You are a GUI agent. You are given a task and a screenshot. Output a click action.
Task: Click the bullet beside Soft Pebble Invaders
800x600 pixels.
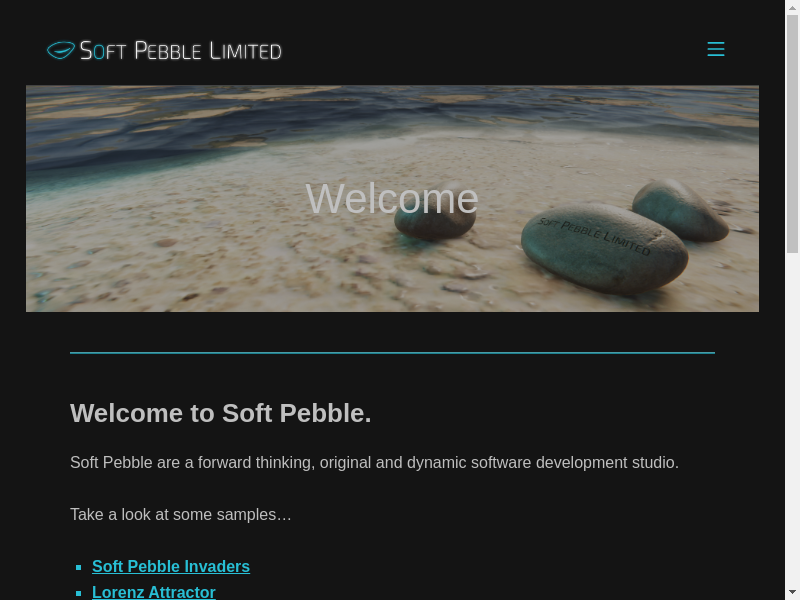78,567
